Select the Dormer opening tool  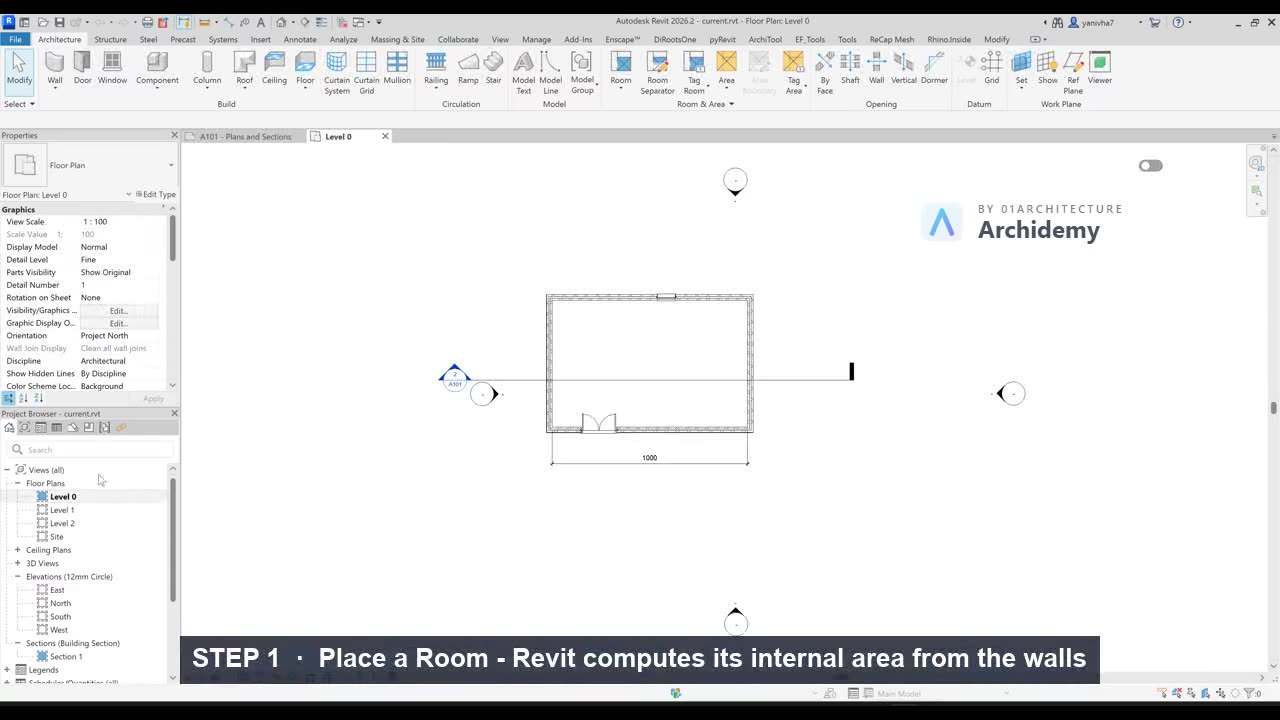(x=934, y=68)
